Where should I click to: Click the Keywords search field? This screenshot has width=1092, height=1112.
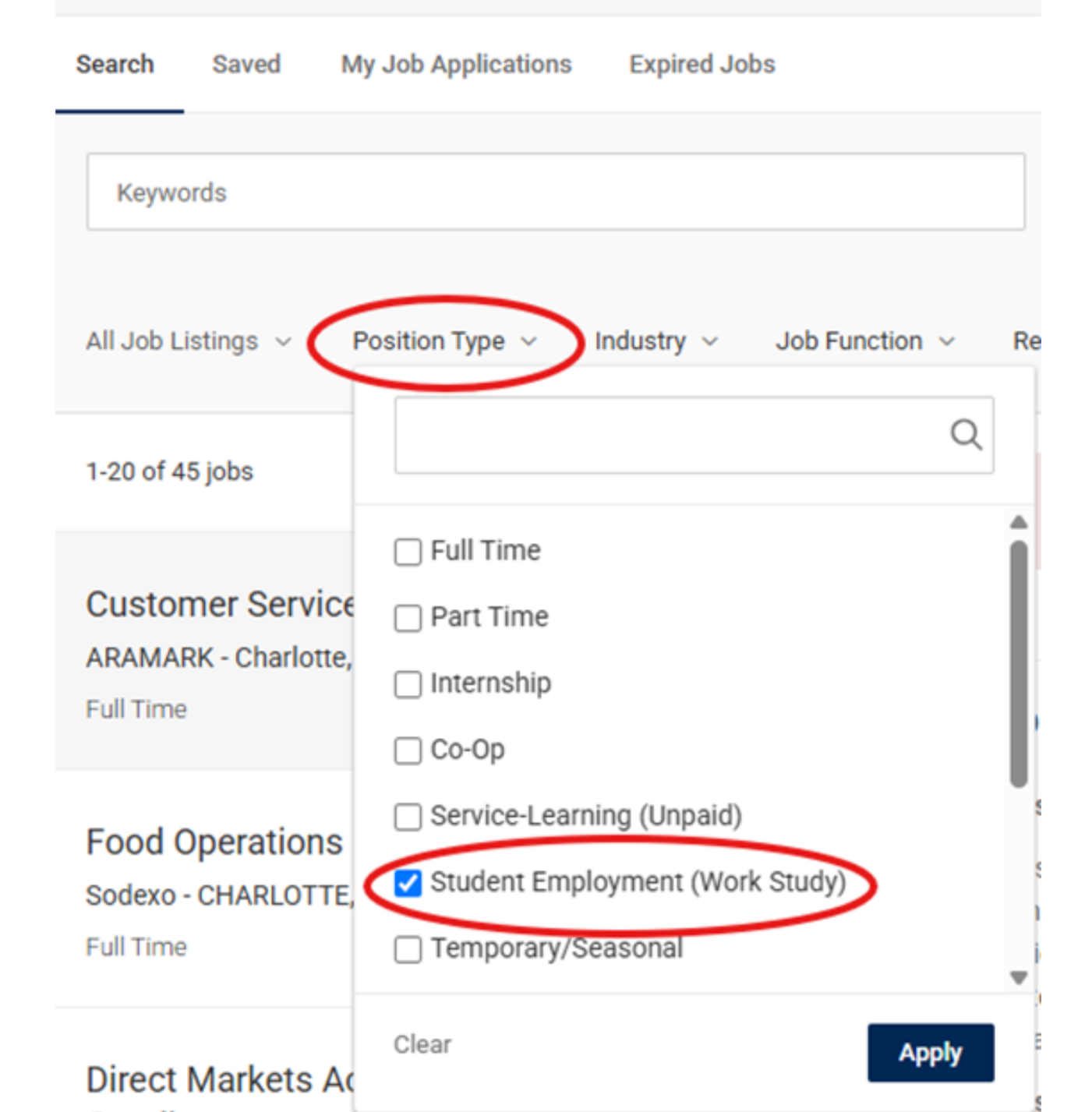pos(556,192)
